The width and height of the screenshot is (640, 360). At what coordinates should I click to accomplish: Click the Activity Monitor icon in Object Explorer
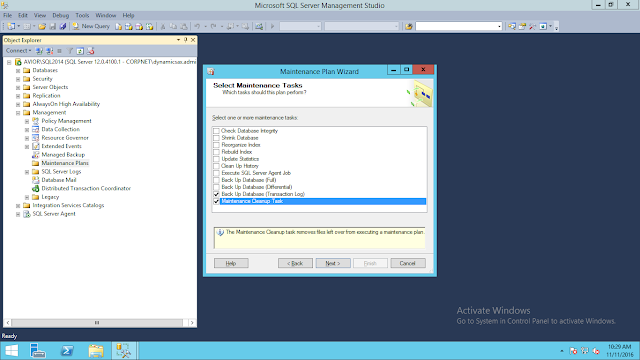click(x=91, y=51)
